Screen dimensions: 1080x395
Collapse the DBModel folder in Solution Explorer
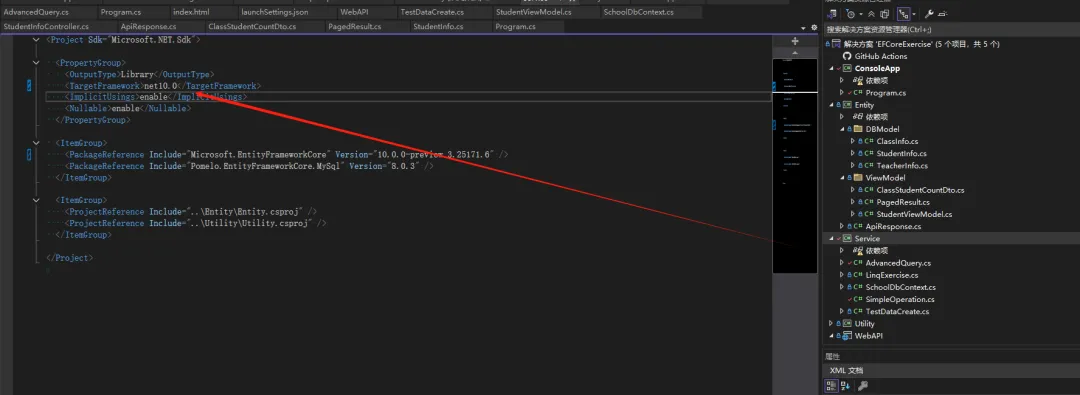click(x=842, y=129)
